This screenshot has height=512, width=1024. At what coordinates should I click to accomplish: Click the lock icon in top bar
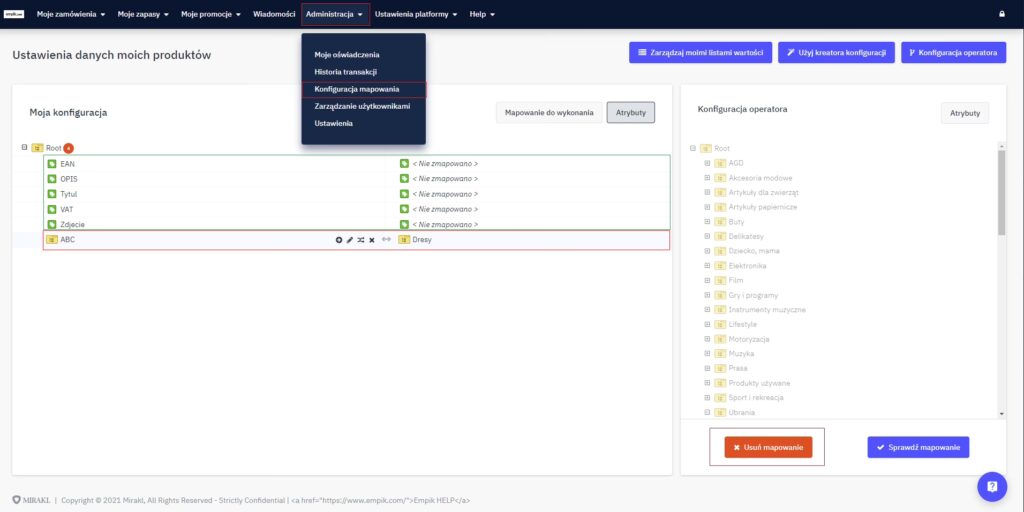pyautogui.click(x=1002, y=14)
